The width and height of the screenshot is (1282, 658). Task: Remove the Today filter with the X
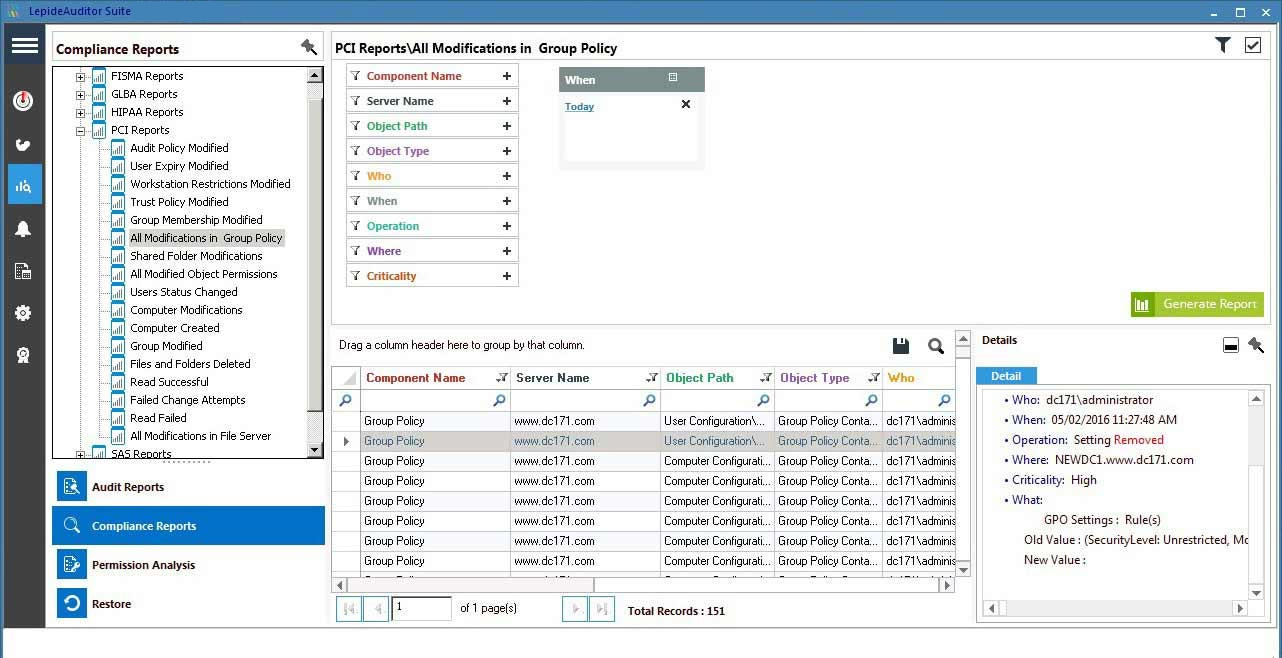[686, 104]
